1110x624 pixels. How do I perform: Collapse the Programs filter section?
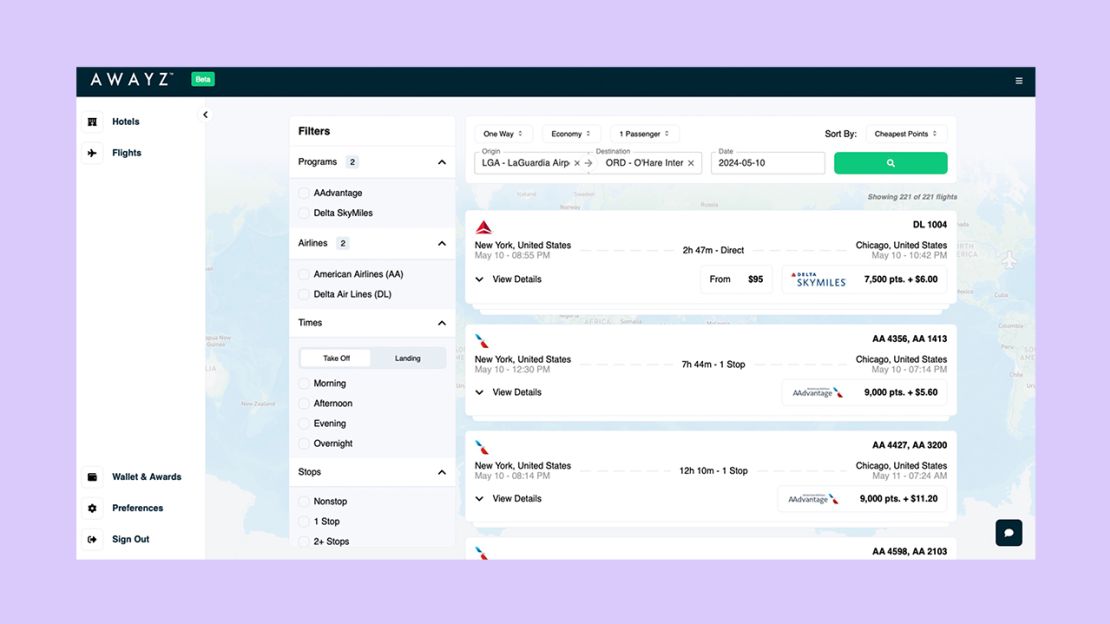click(442, 162)
